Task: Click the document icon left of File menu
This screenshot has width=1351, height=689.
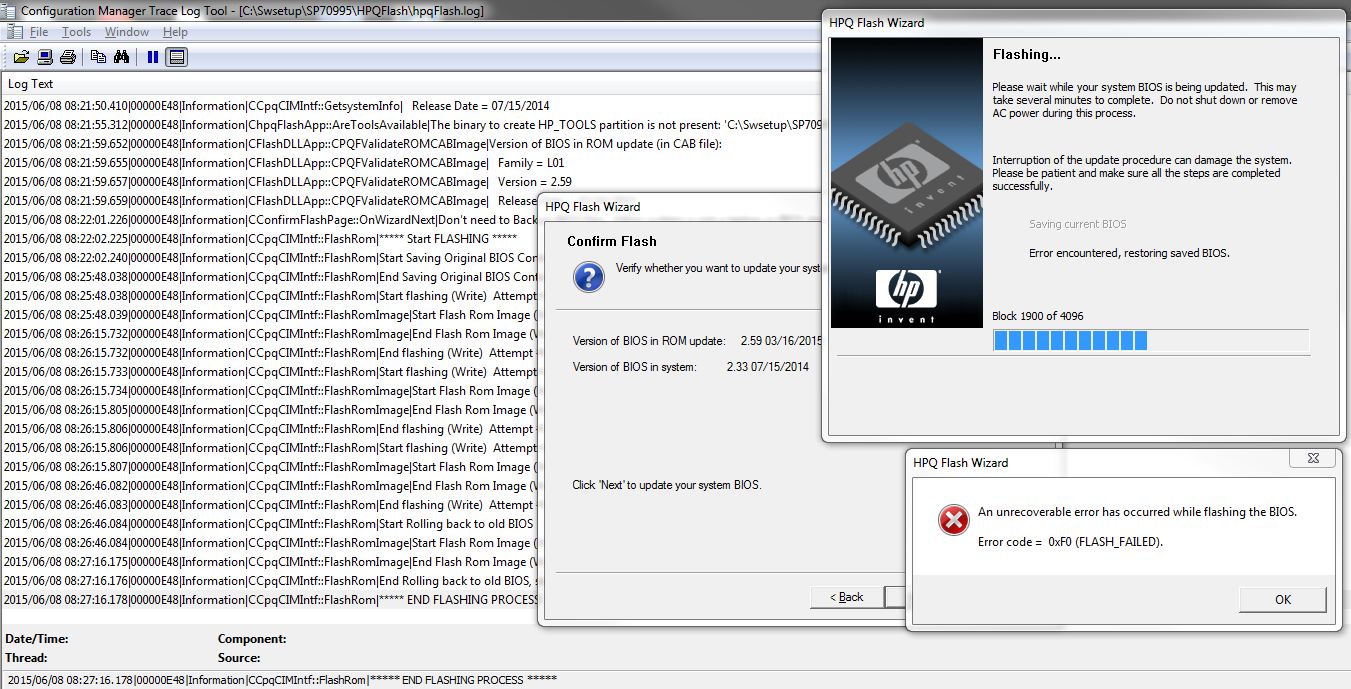Action: point(15,32)
